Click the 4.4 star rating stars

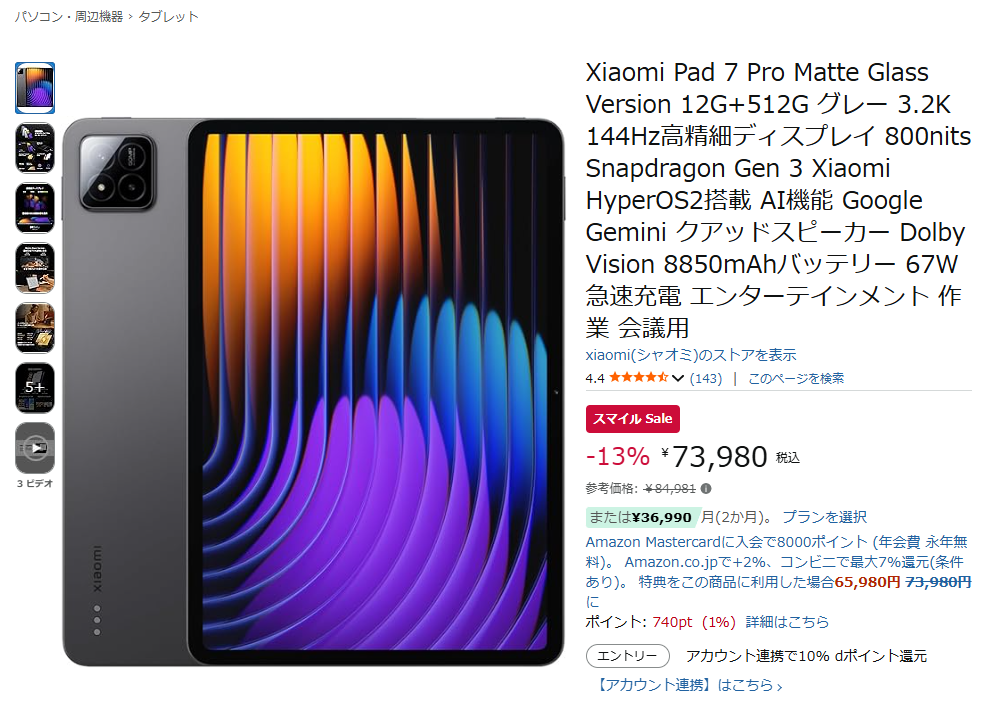tap(638, 378)
